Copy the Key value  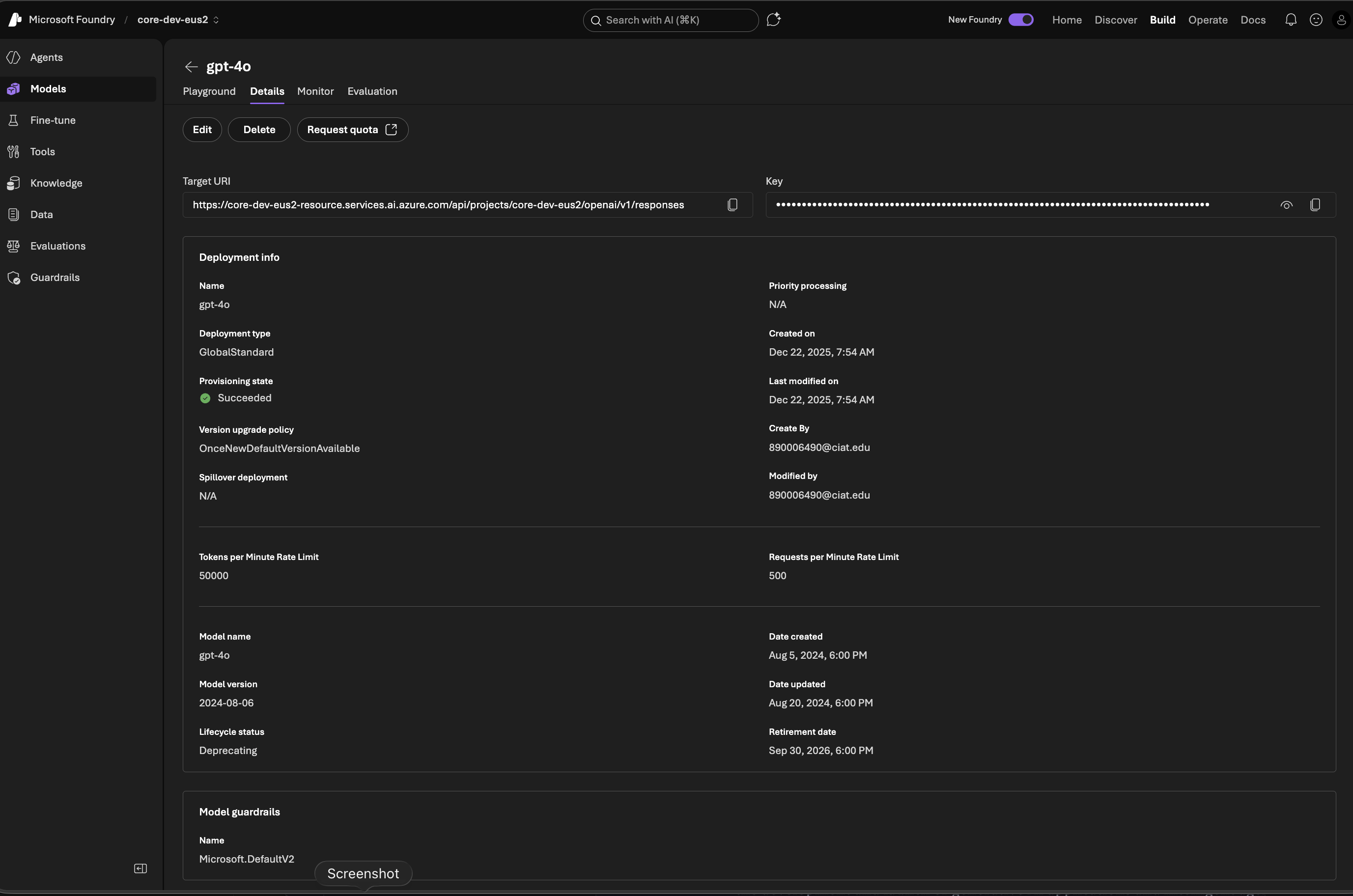[1315, 205]
